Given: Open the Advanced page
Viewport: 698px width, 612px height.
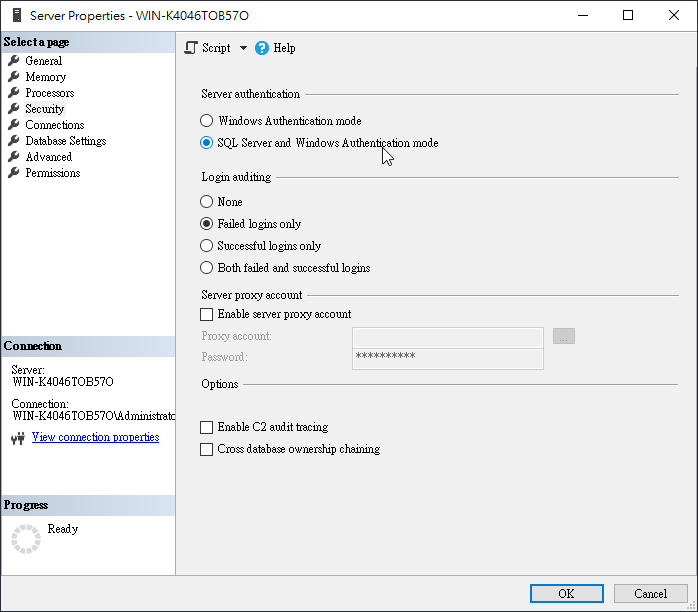Looking at the screenshot, I should 49,157.
